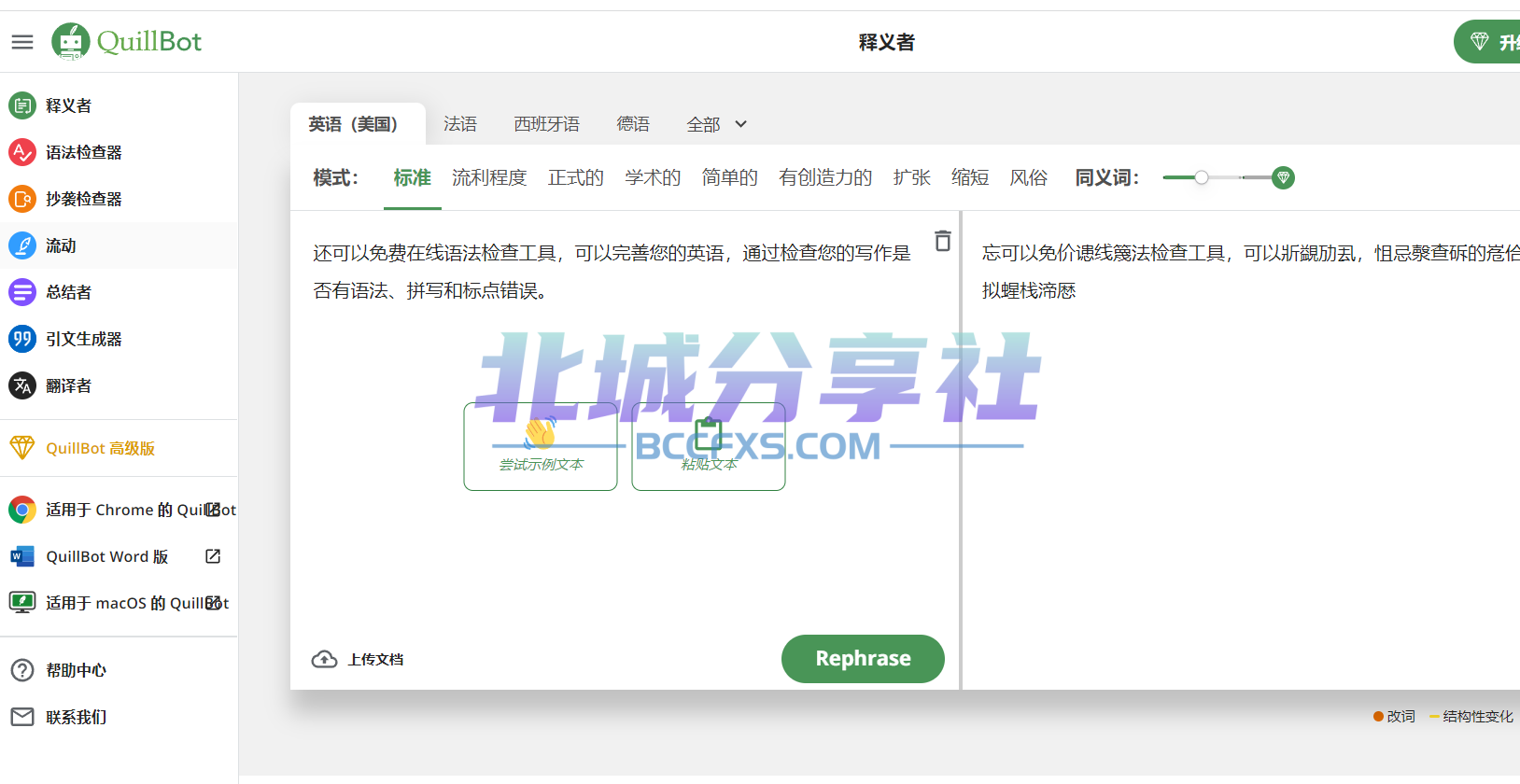Click the premium diamond synonym slider end
This screenshot has width=1520, height=784.
(x=1284, y=177)
